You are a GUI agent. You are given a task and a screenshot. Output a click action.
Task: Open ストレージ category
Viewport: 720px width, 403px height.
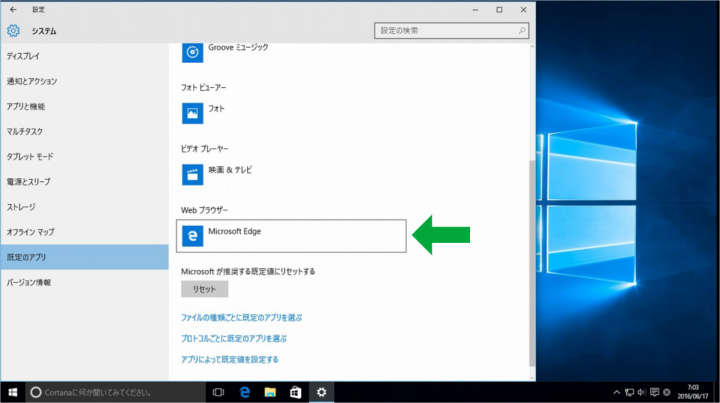pos(84,207)
